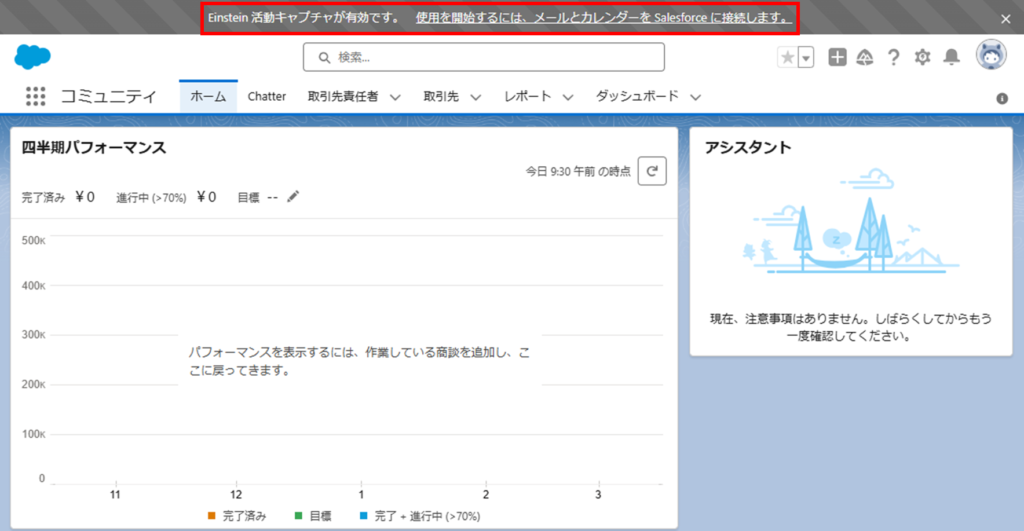Click the コミュニティ app name
This screenshot has width=1024, height=531.
click(108, 97)
